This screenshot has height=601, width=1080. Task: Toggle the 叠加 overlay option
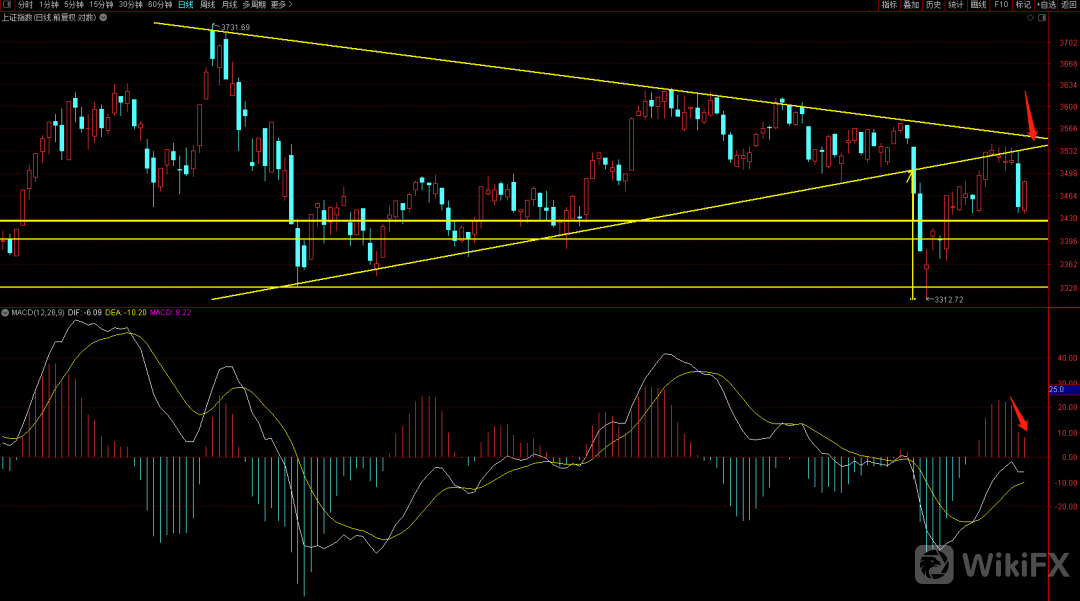pos(911,5)
